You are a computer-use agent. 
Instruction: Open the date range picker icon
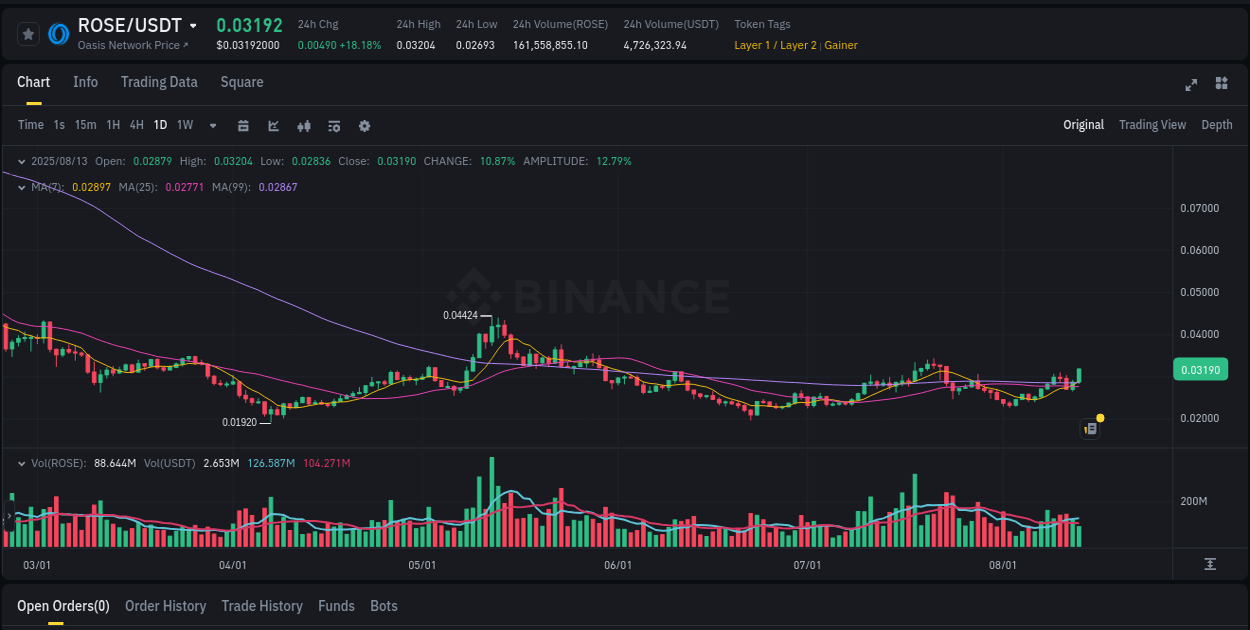point(243,126)
